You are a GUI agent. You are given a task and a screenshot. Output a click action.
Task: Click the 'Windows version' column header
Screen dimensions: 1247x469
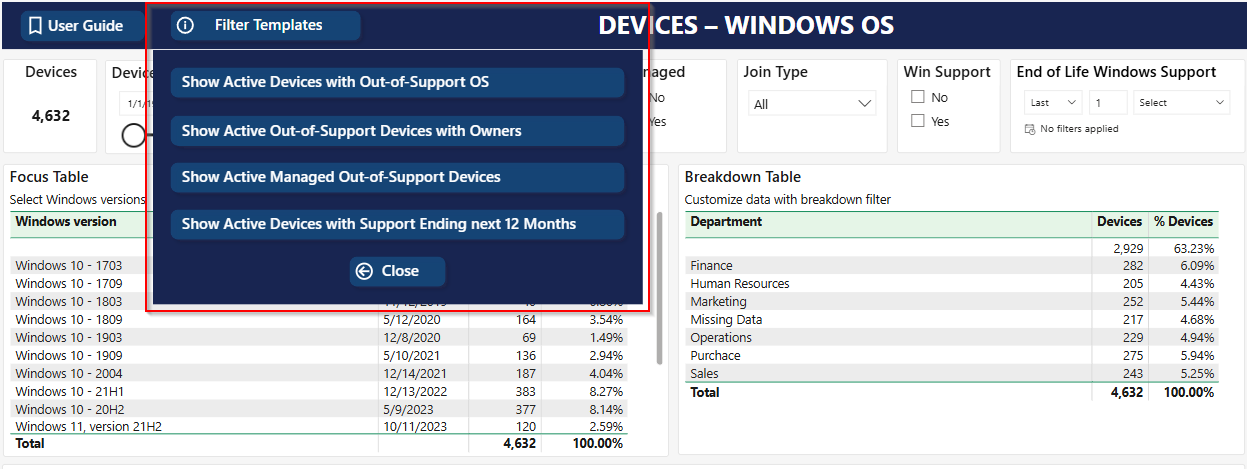[x=66, y=222]
